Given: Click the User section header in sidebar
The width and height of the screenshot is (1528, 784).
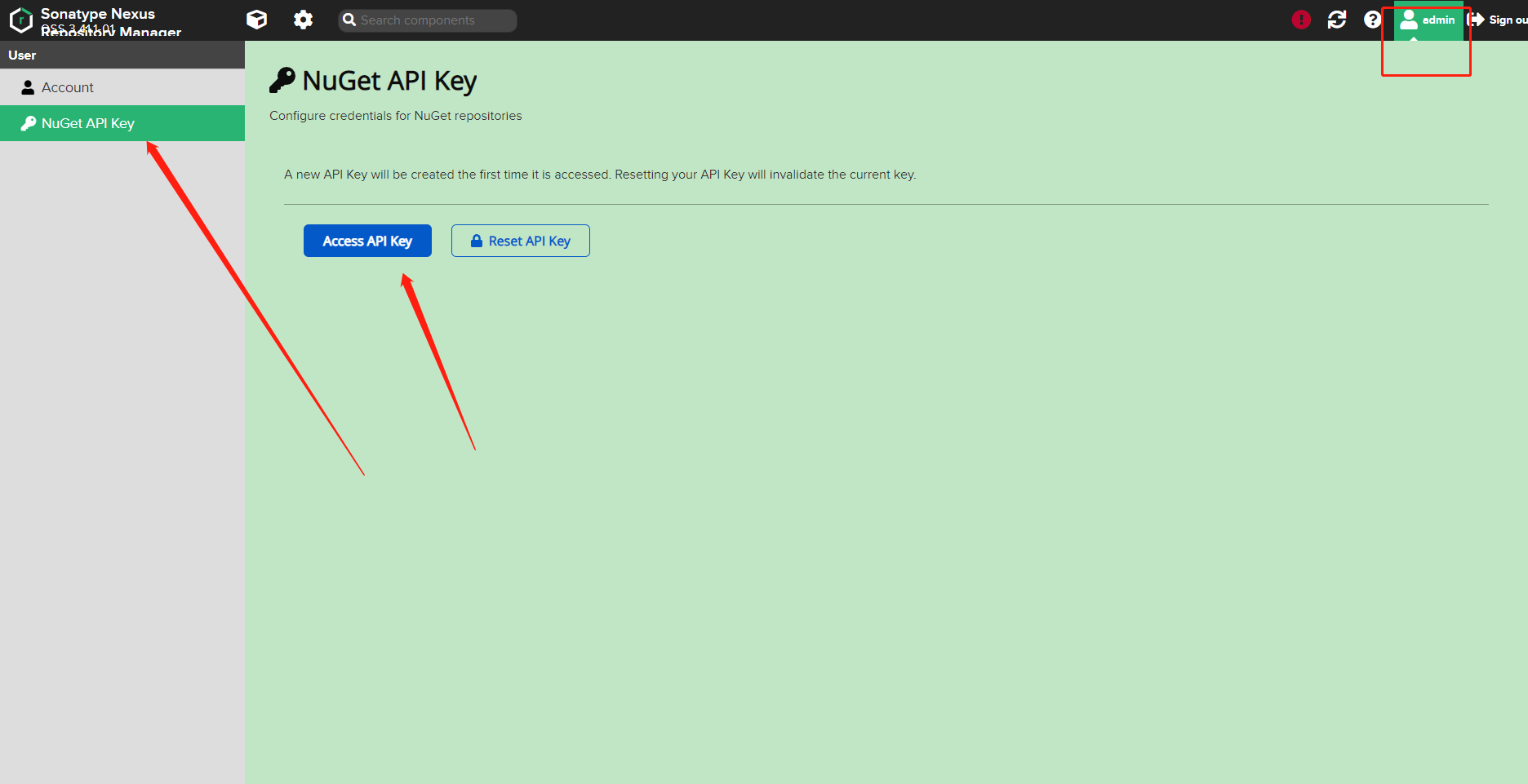Looking at the screenshot, I should 122,55.
